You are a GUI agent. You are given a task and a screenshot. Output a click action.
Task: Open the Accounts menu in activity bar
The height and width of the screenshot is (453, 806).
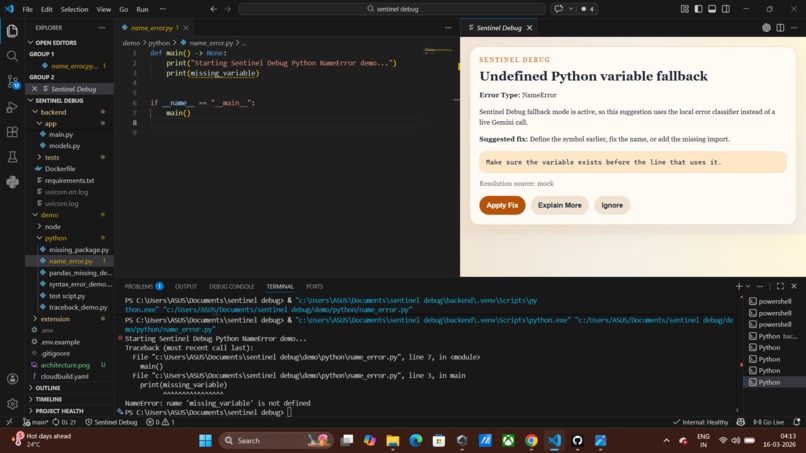click(12, 379)
